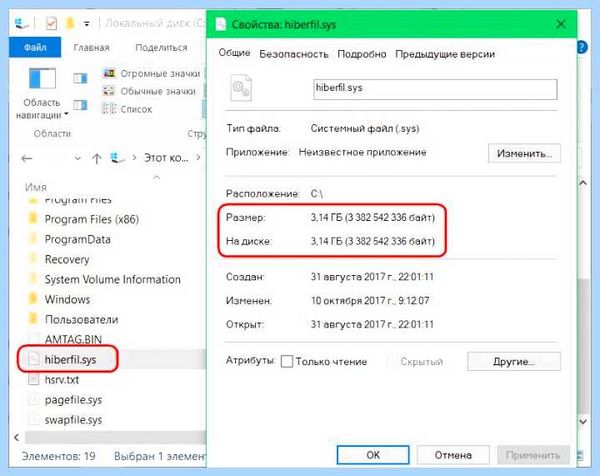This screenshot has width=600, height=476.
Task: Open the Область навигации dropdown arrow
Action: (66, 114)
